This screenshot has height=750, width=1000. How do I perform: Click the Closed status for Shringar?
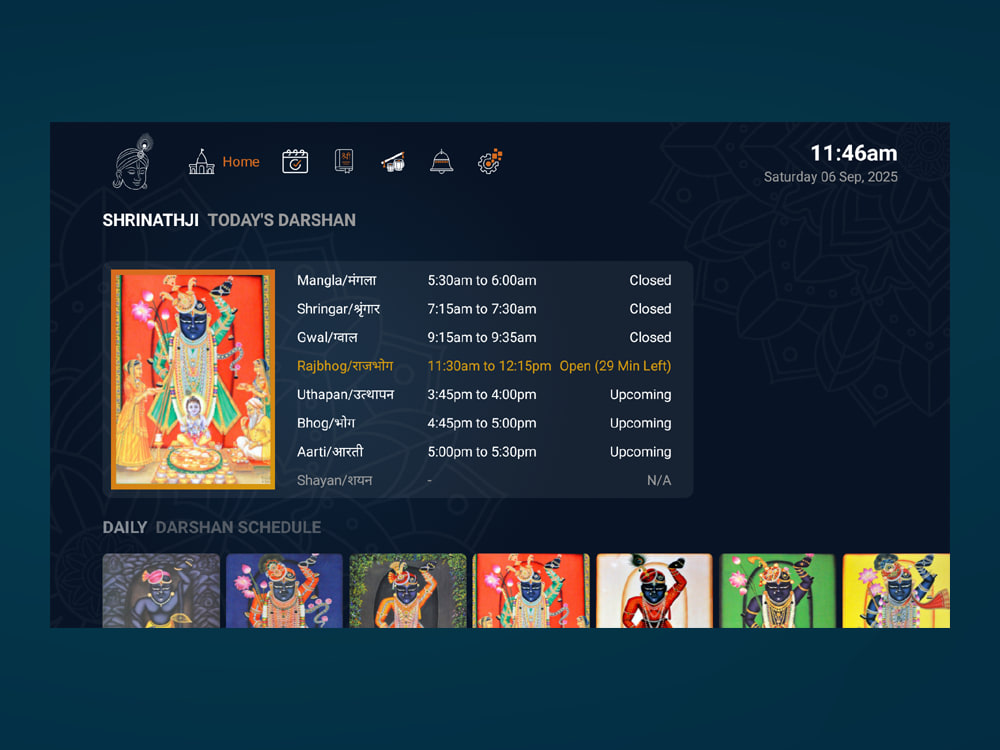[650, 309]
